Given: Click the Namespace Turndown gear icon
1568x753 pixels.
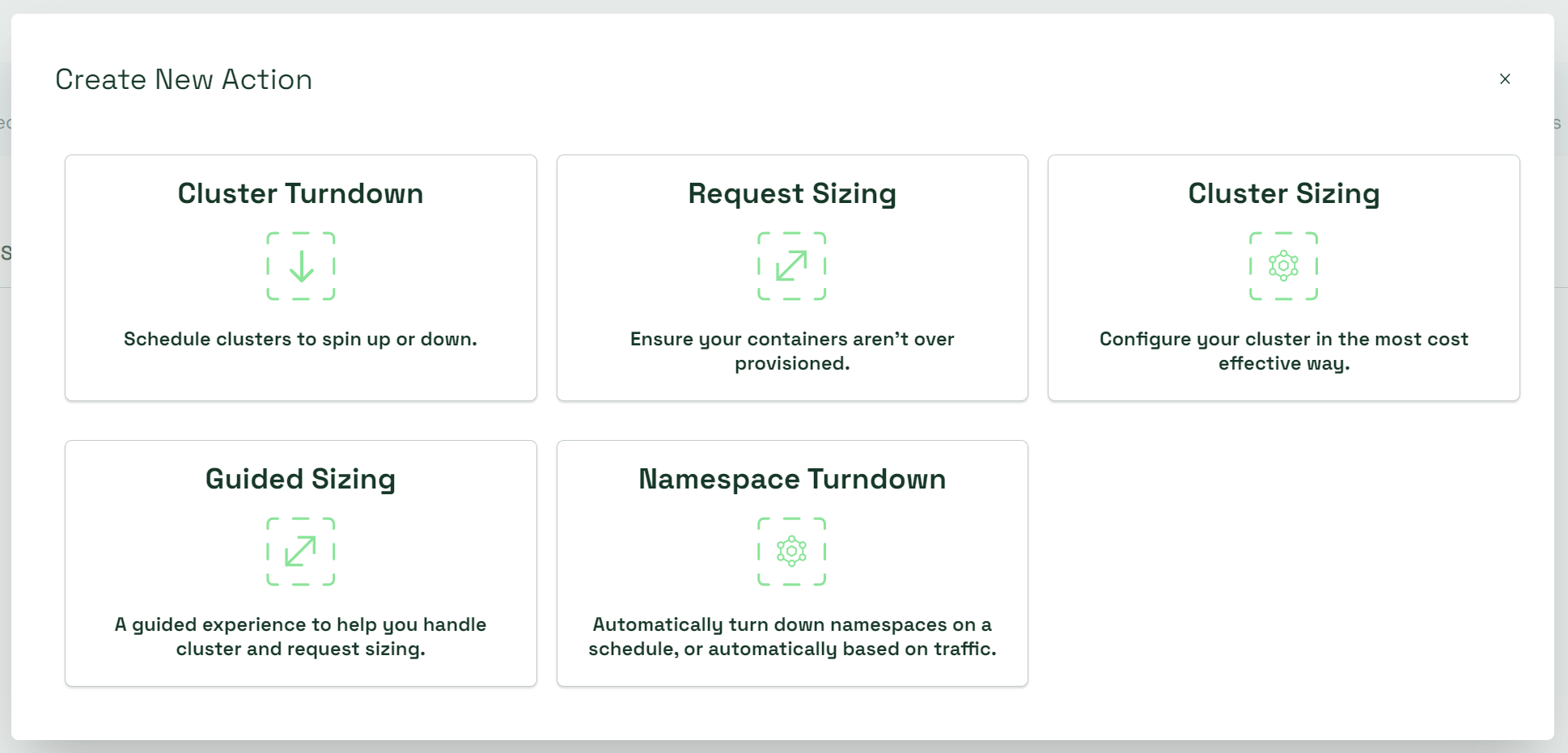Looking at the screenshot, I should pyautogui.click(x=791, y=552).
